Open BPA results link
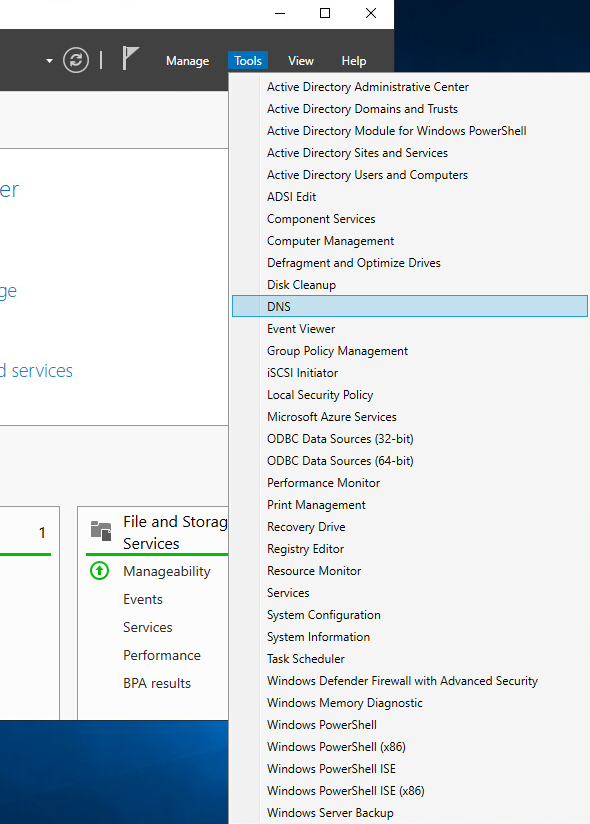Screen dimensions: 590x824 coord(157,683)
